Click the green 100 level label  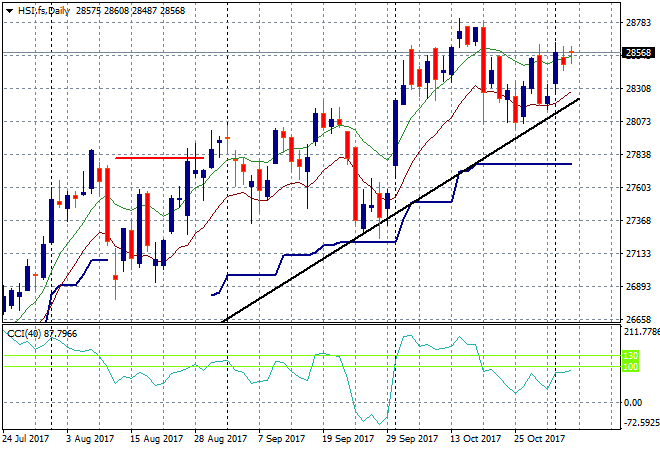pos(631,367)
